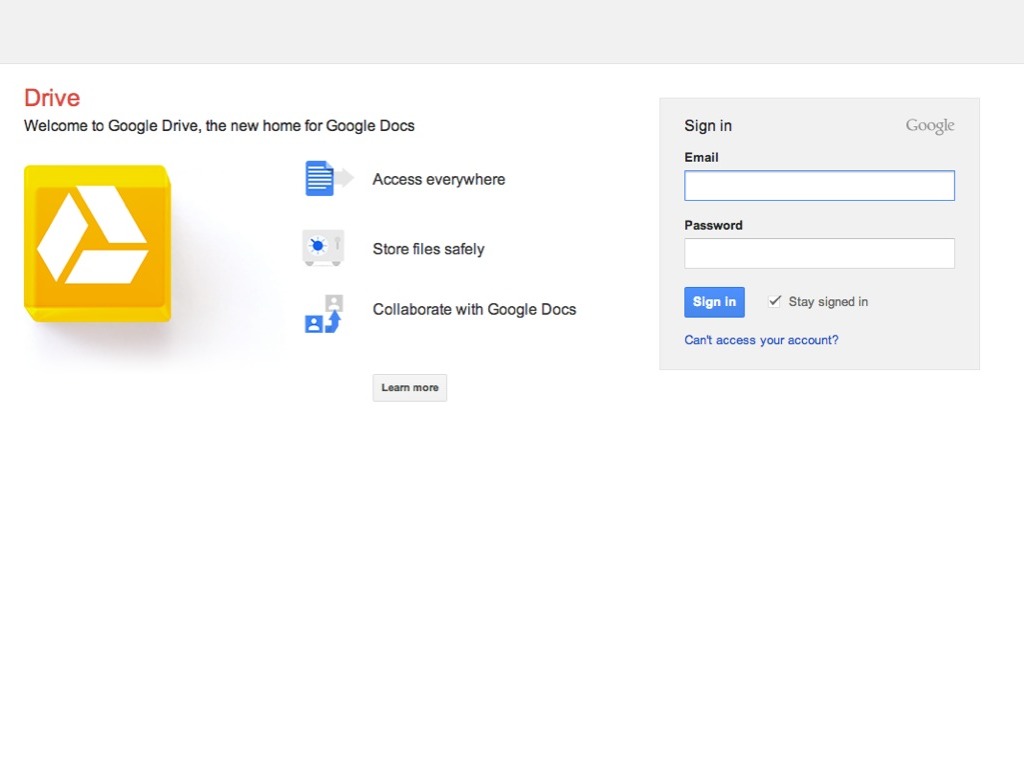Click the Store files safely vault icon
This screenshot has height=768, width=1024.
pyautogui.click(x=322, y=248)
